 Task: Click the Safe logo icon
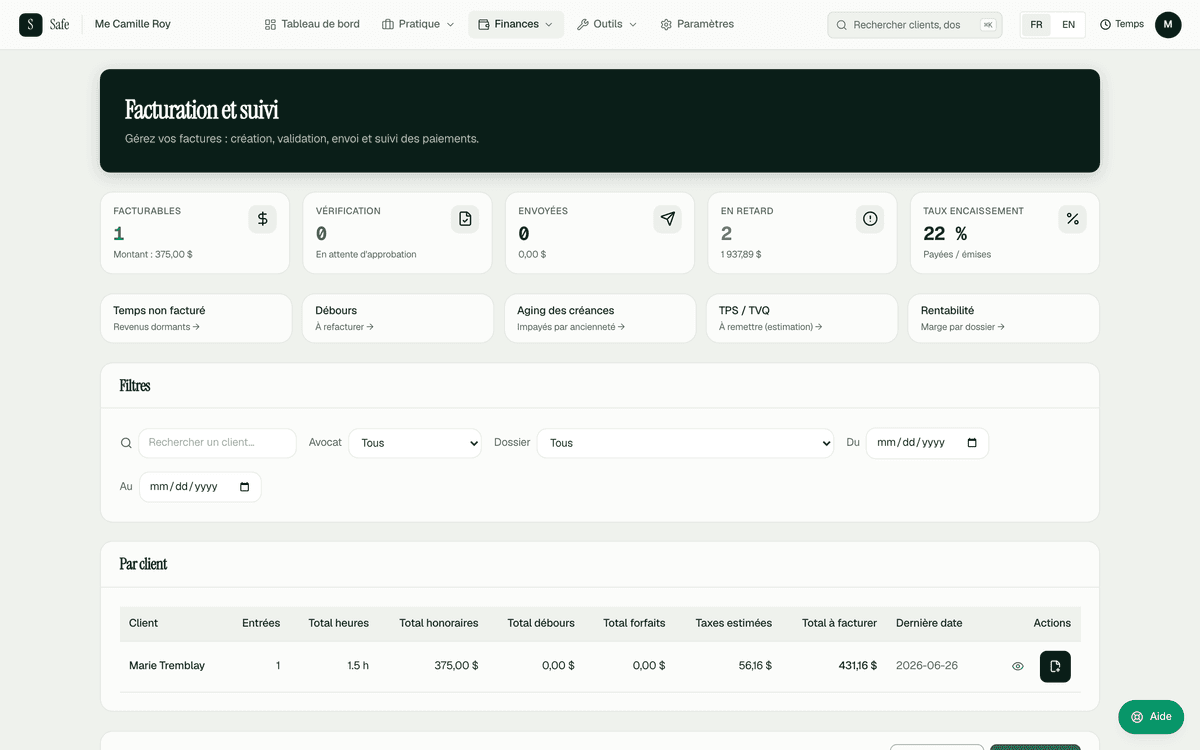click(31, 24)
